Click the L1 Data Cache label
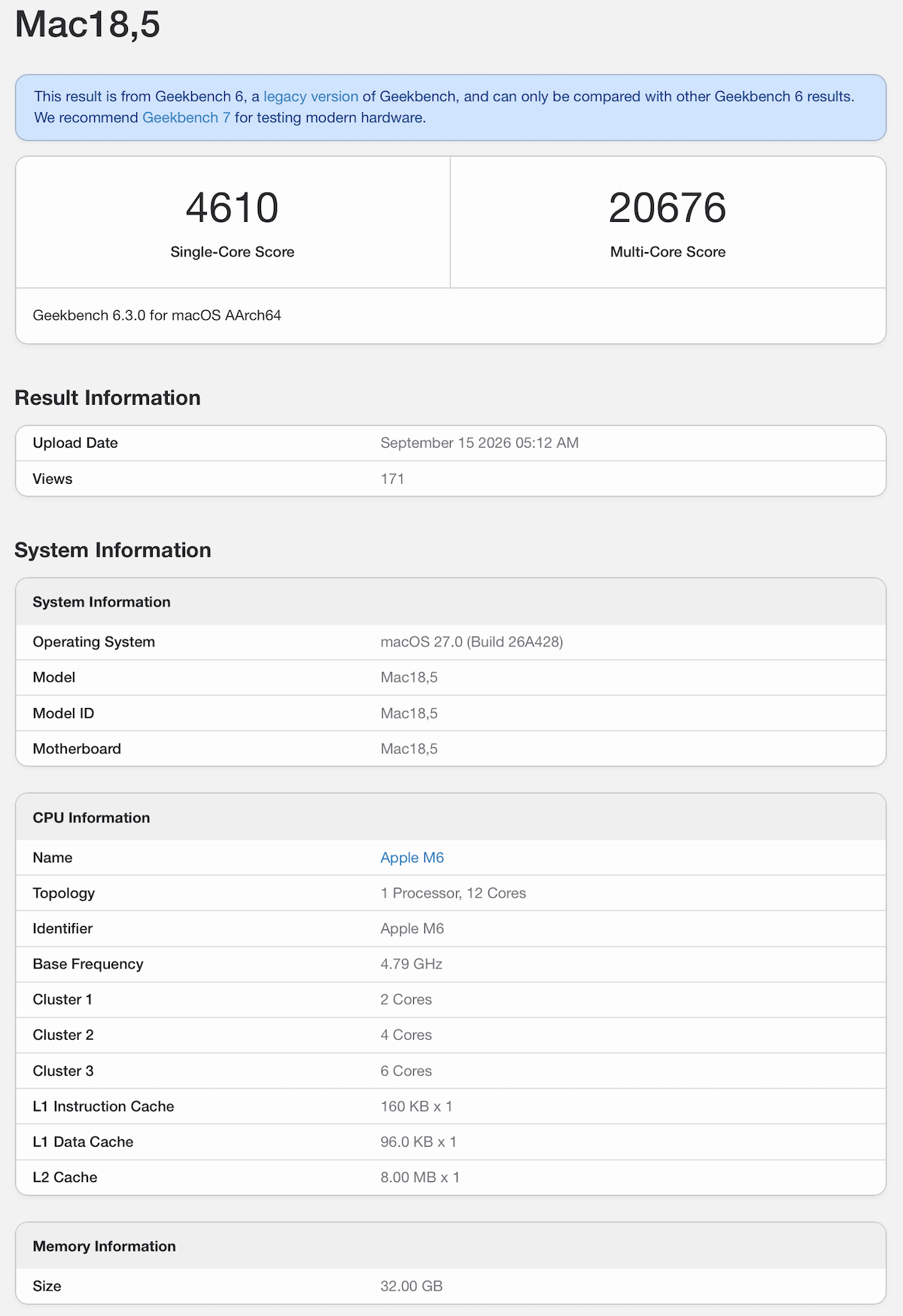903x1316 pixels. pyautogui.click(x=83, y=1142)
